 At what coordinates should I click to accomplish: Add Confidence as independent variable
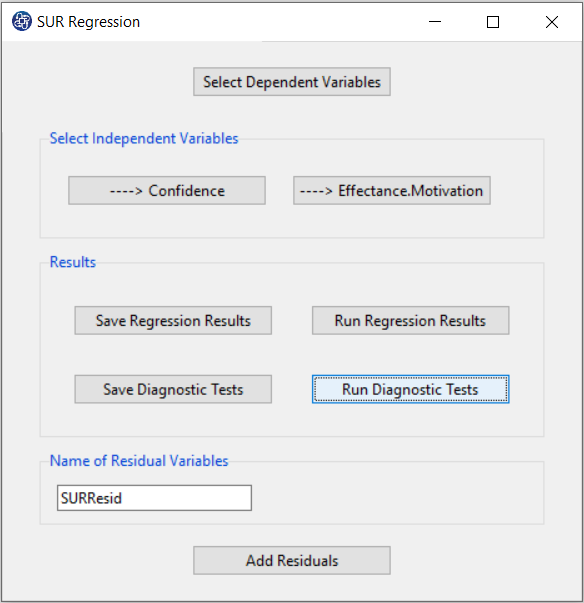(167, 191)
